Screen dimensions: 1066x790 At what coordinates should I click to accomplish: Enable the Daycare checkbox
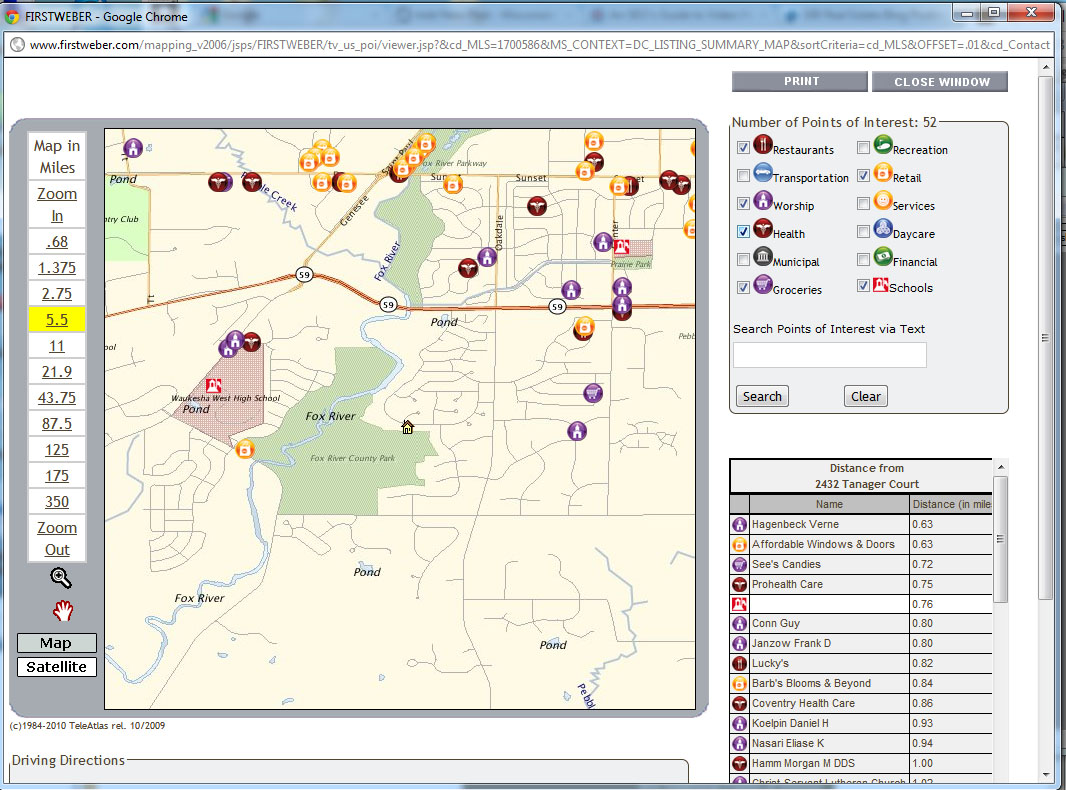(x=863, y=231)
